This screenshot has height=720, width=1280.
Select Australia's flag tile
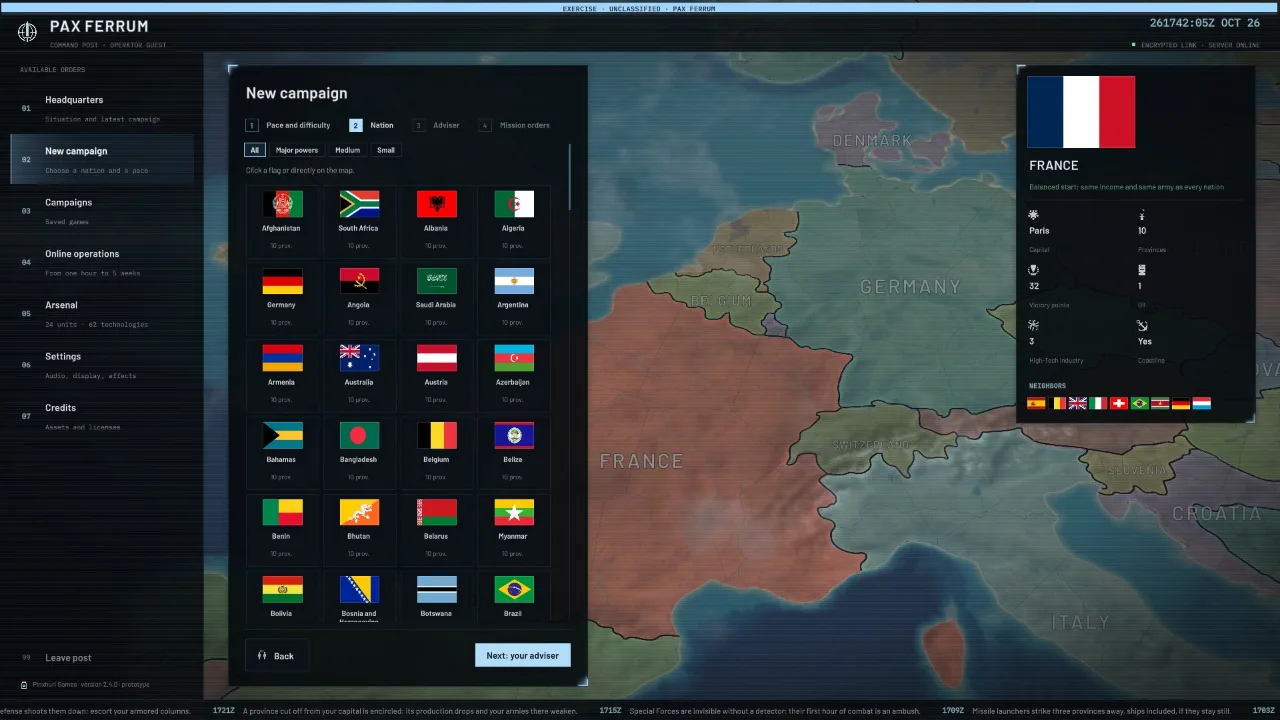tap(358, 358)
